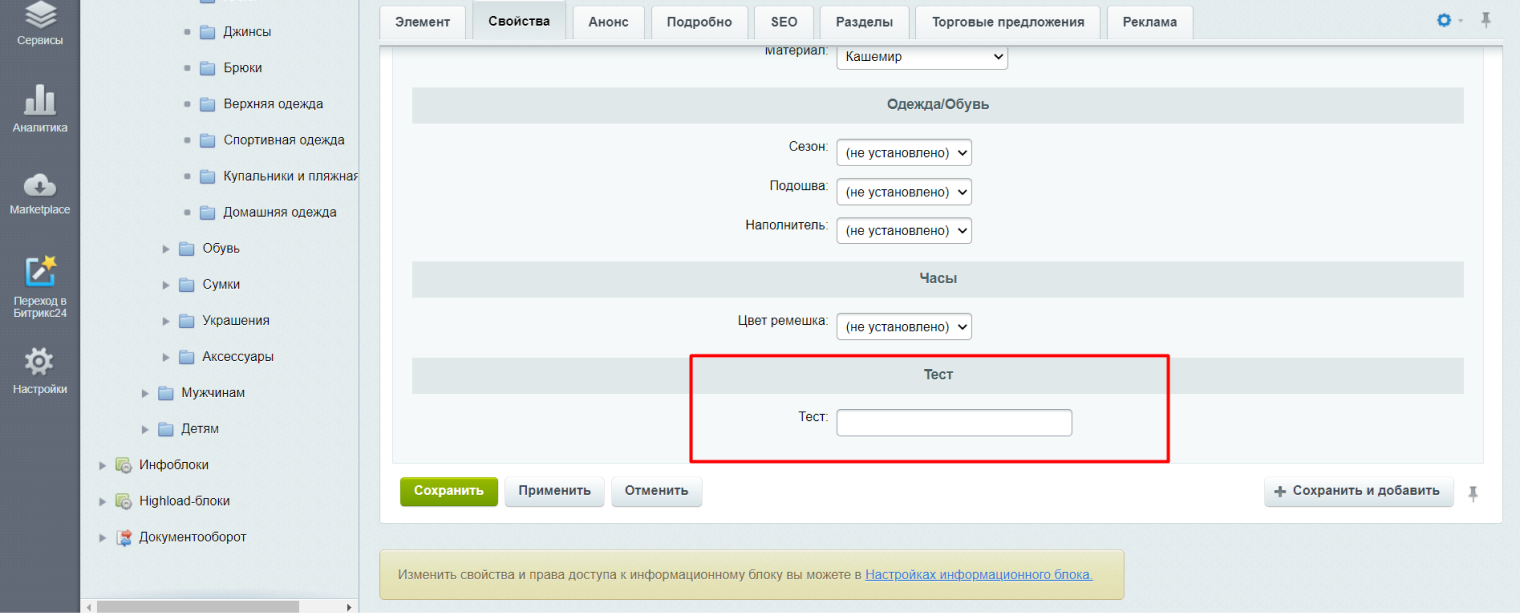Switch to the Реклама tab

1150,22
